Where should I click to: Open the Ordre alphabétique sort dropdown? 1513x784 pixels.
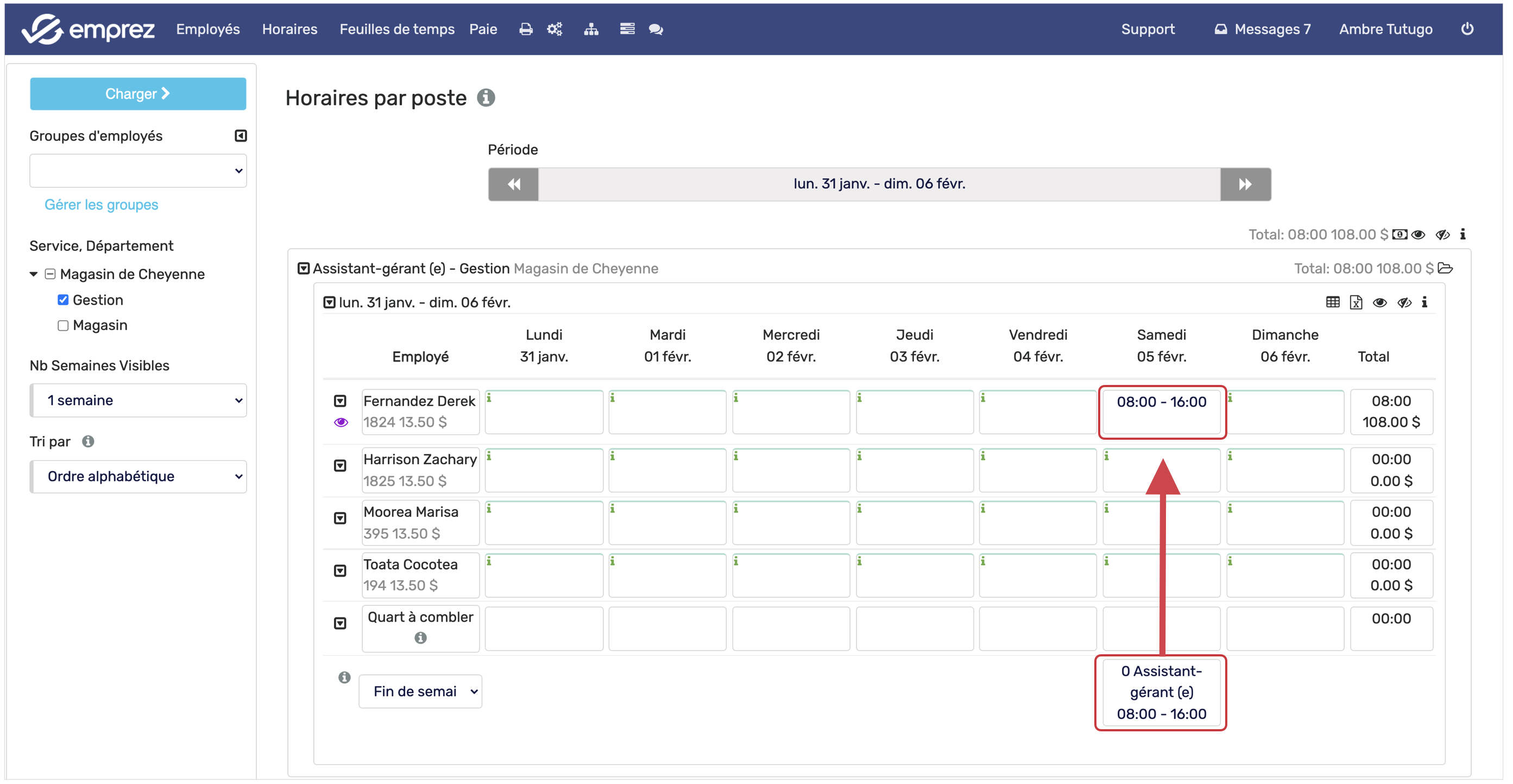tap(138, 476)
